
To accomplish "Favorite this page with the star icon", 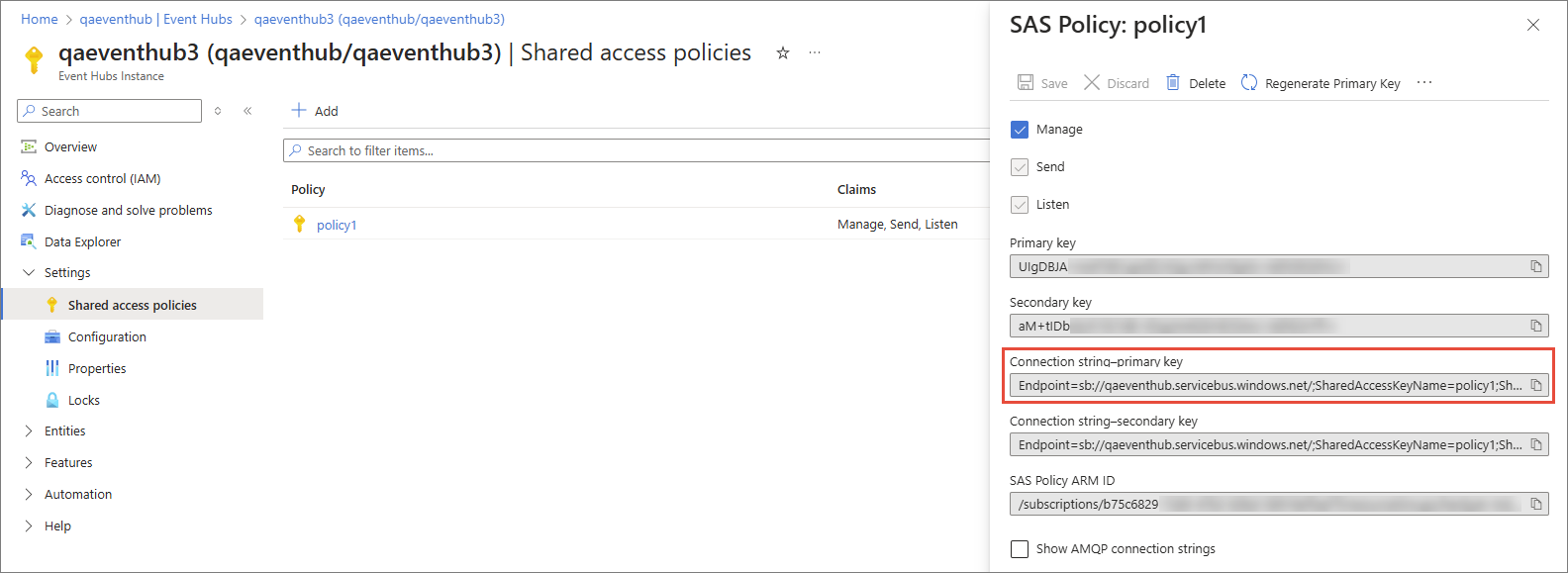I will coord(783,53).
